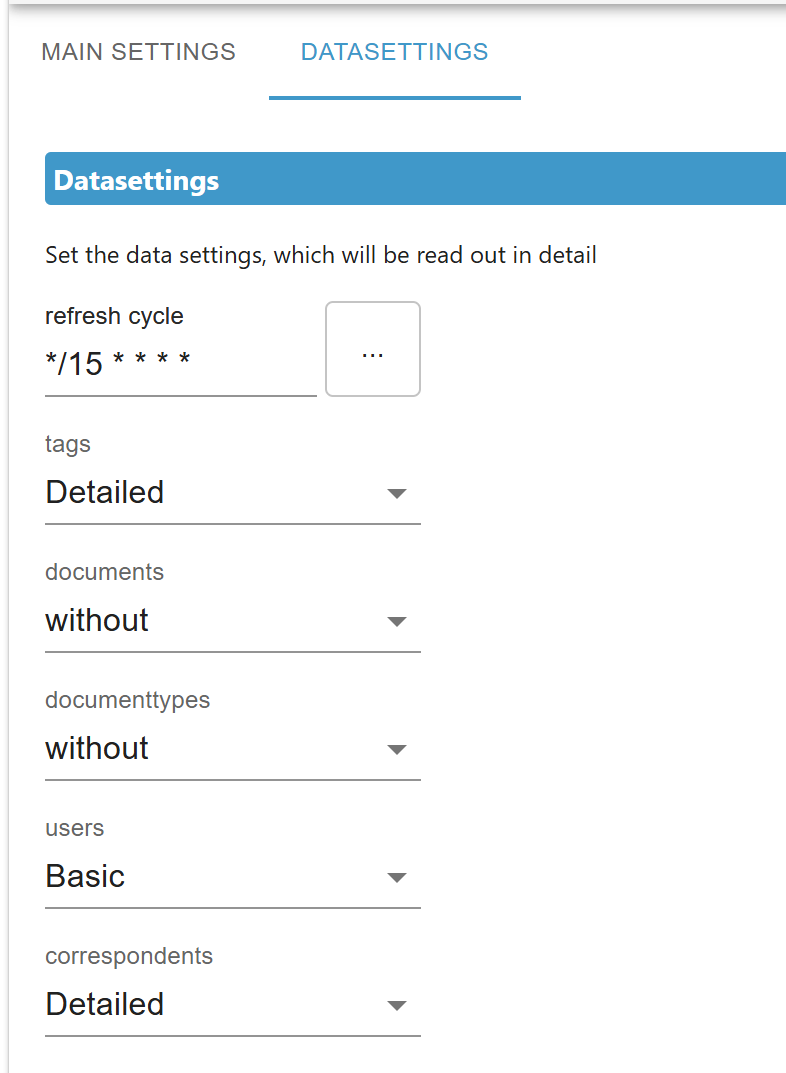The height and width of the screenshot is (1073, 786).
Task: Select the DATASETTINGS tab
Action: (395, 52)
